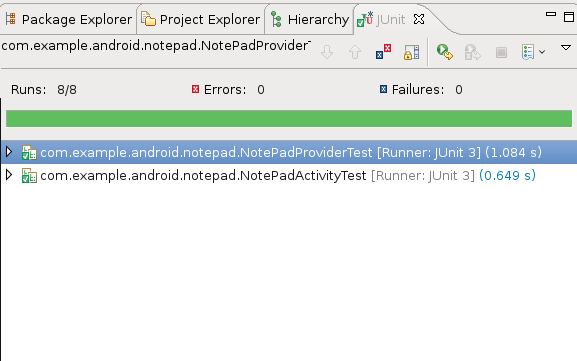Image resolution: width=577 pixels, height=361 pixels.
Task: Expand NotePadProviderTest tree node
Action: click(x=9, y=152)
